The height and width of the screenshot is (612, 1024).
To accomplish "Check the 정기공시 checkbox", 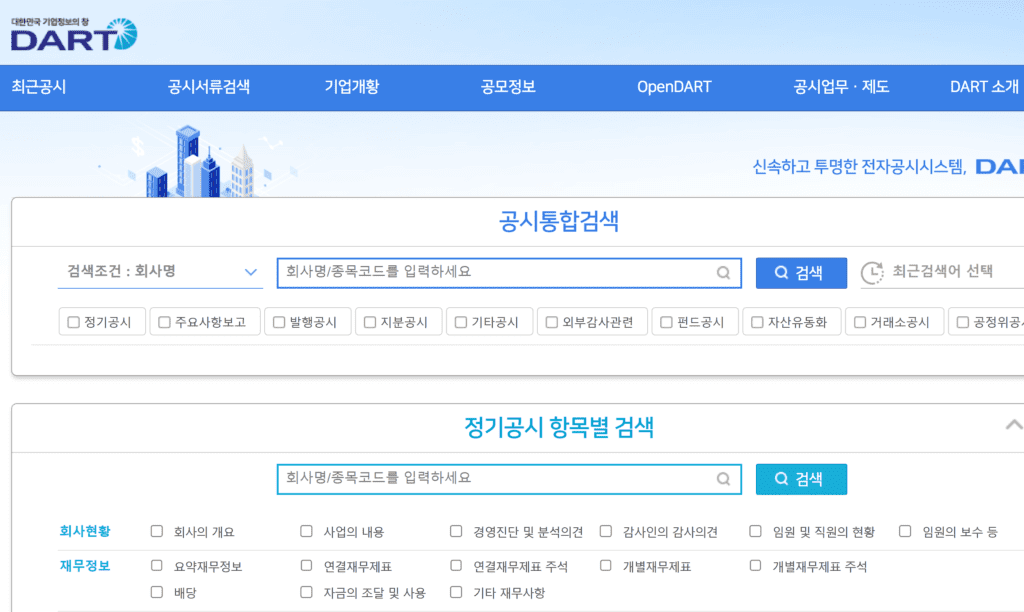I will (72, 321).
